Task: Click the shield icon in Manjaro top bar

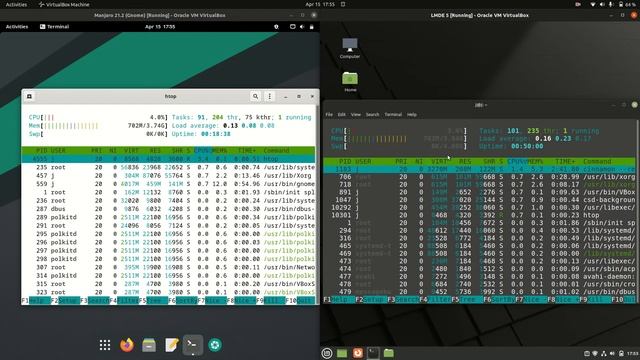Action: point(276,27)
